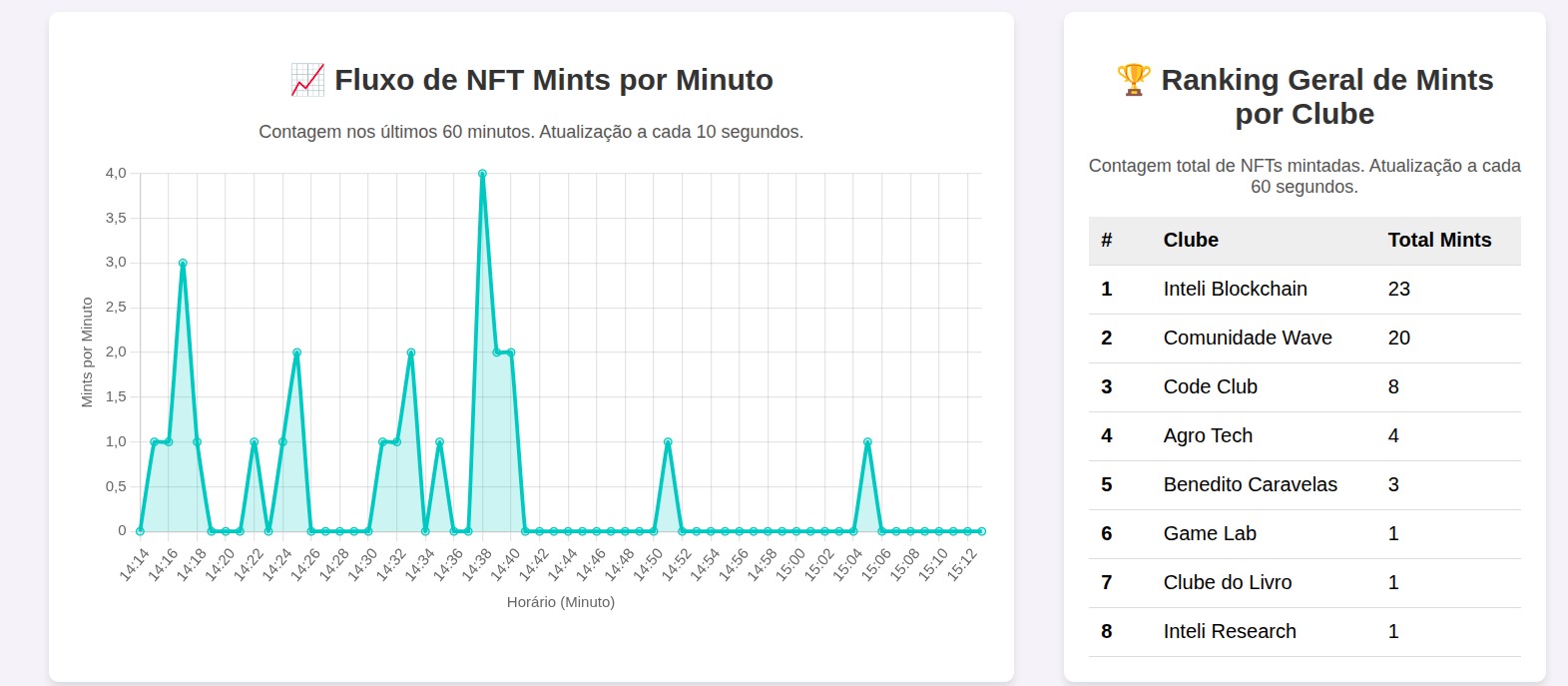This screenshot has width=1568, height=686.
Task: Click the 14:38 x-axis time label
Action: tap(477, 564)
